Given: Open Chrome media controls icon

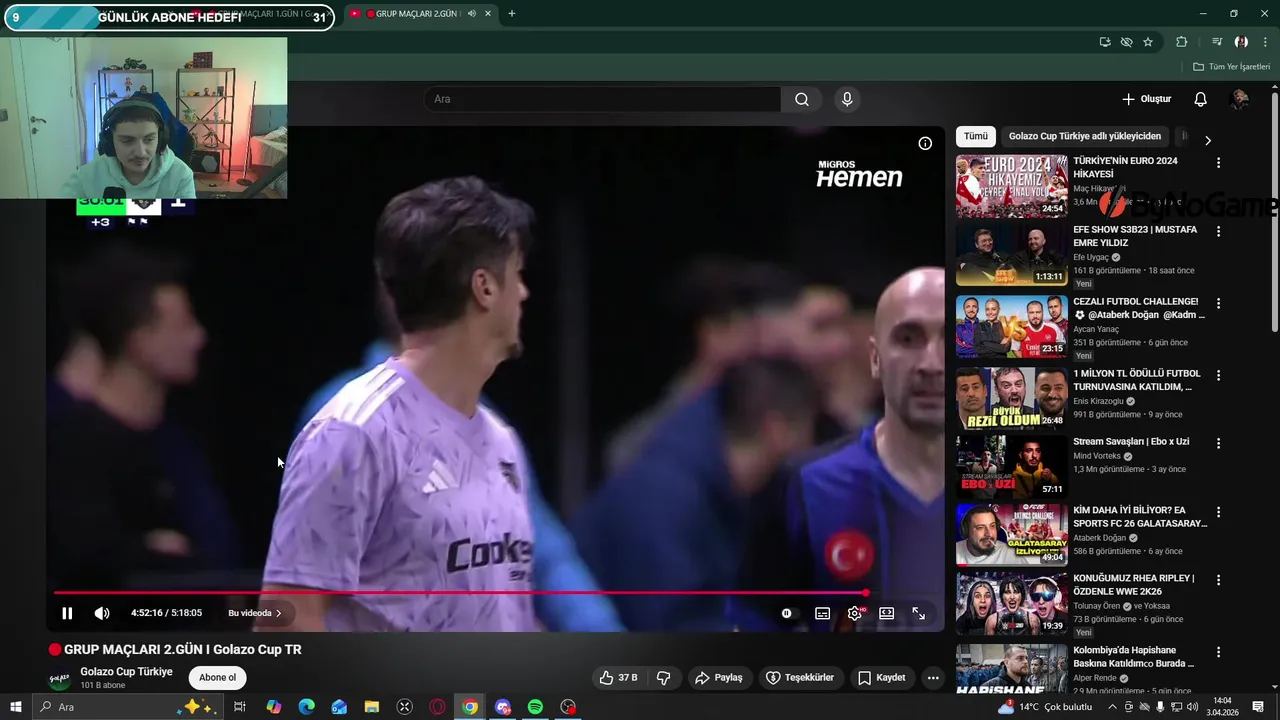Looking at the screenshot, I should 1217,42.
